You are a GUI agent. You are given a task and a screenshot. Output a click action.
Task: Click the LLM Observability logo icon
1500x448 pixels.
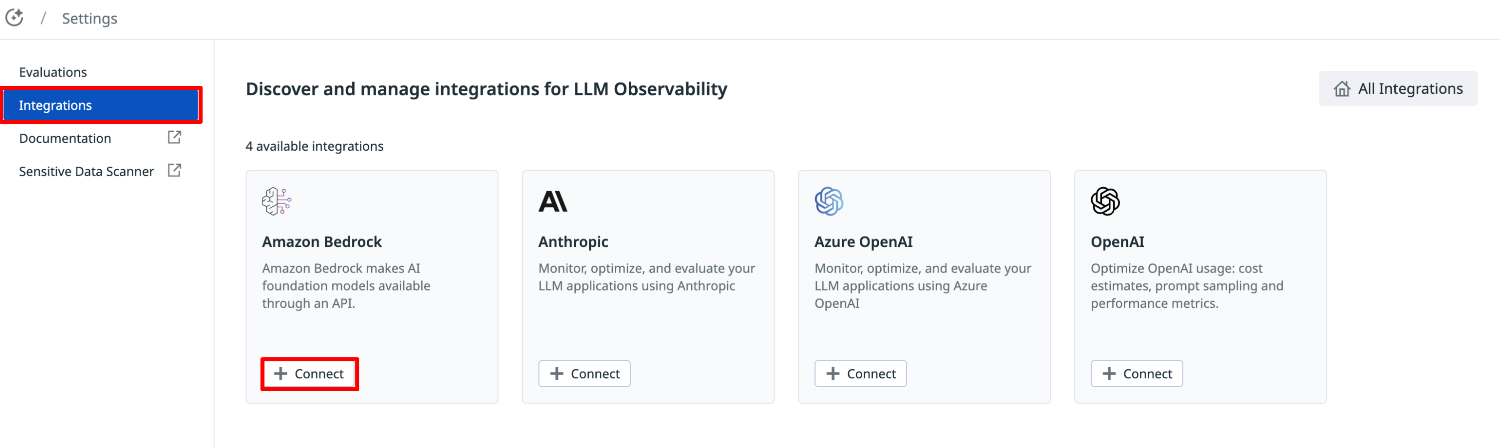[x=15, y=18]
